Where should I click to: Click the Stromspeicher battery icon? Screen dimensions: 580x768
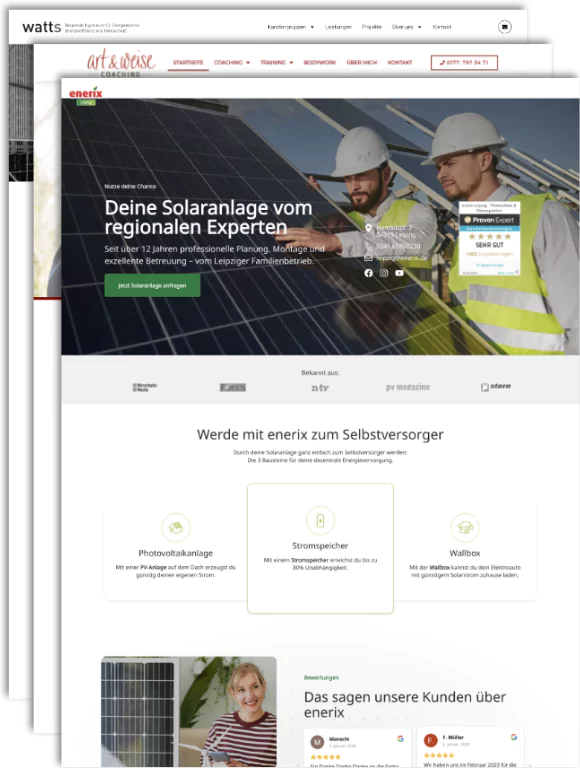[320, 520]
